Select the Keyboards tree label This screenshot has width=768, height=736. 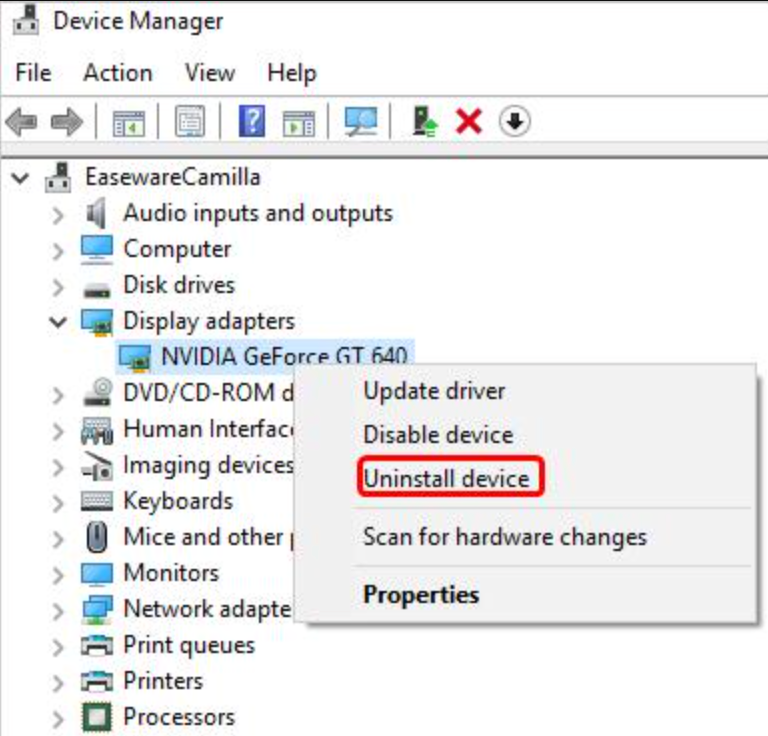(178, 501)
